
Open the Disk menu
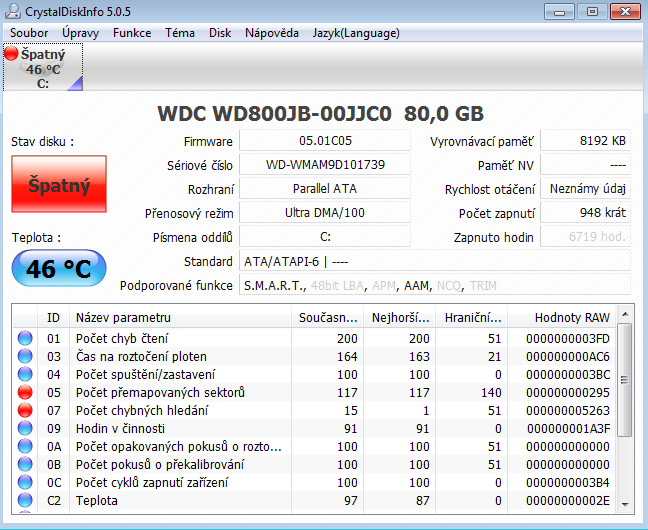click(x=220, y=33)
